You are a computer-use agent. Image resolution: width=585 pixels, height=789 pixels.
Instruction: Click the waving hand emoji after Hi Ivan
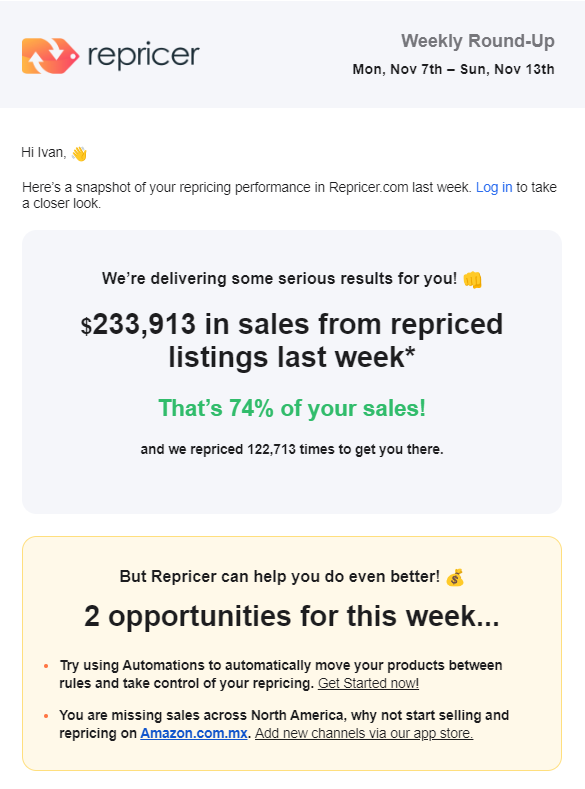click(x=79, y=153)
